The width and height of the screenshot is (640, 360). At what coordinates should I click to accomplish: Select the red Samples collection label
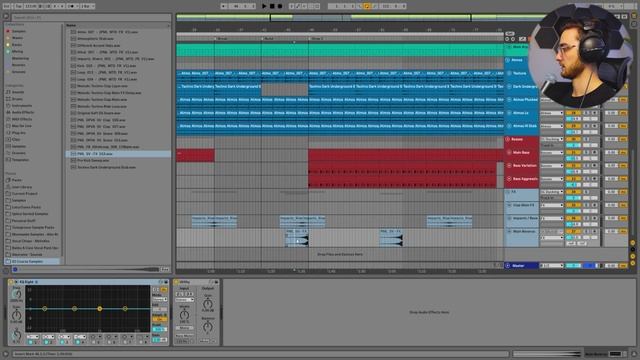18,31
